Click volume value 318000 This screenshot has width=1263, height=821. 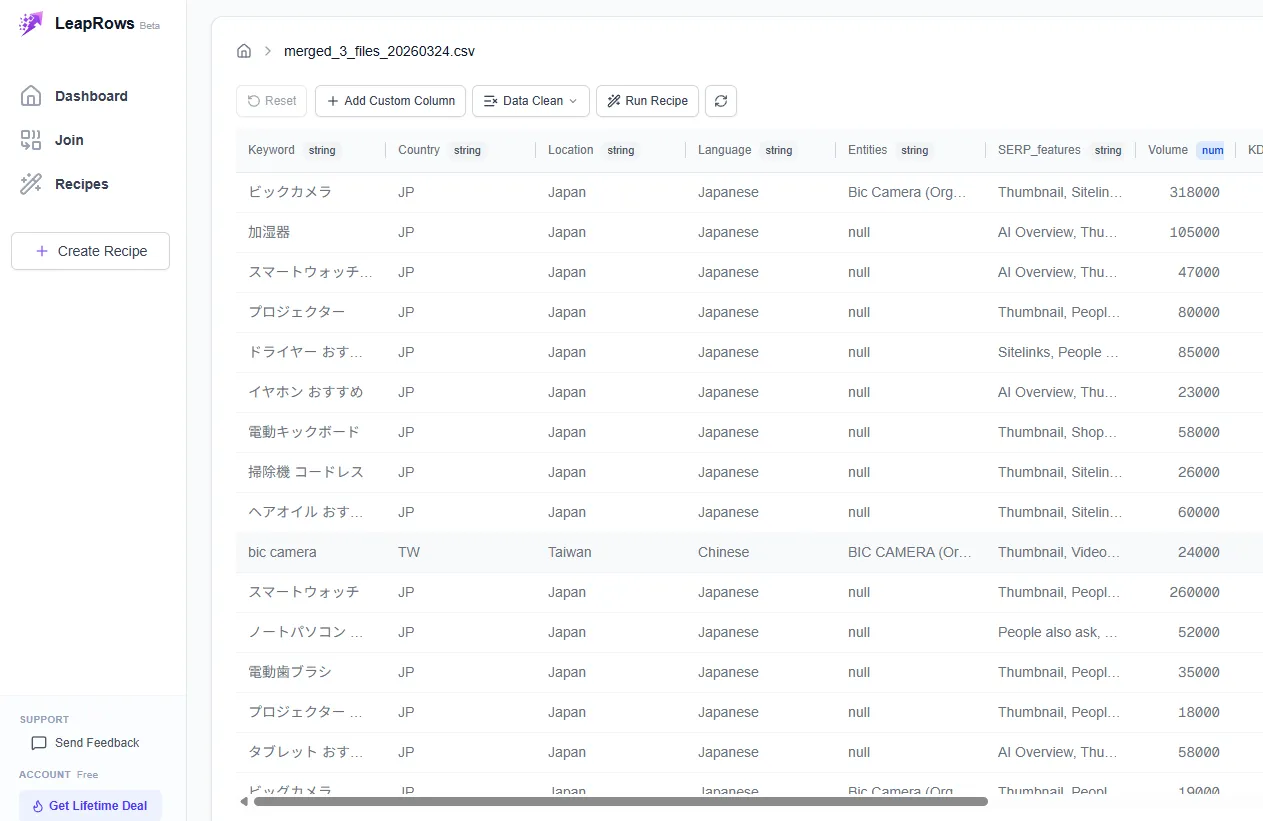pos(1195,192)
